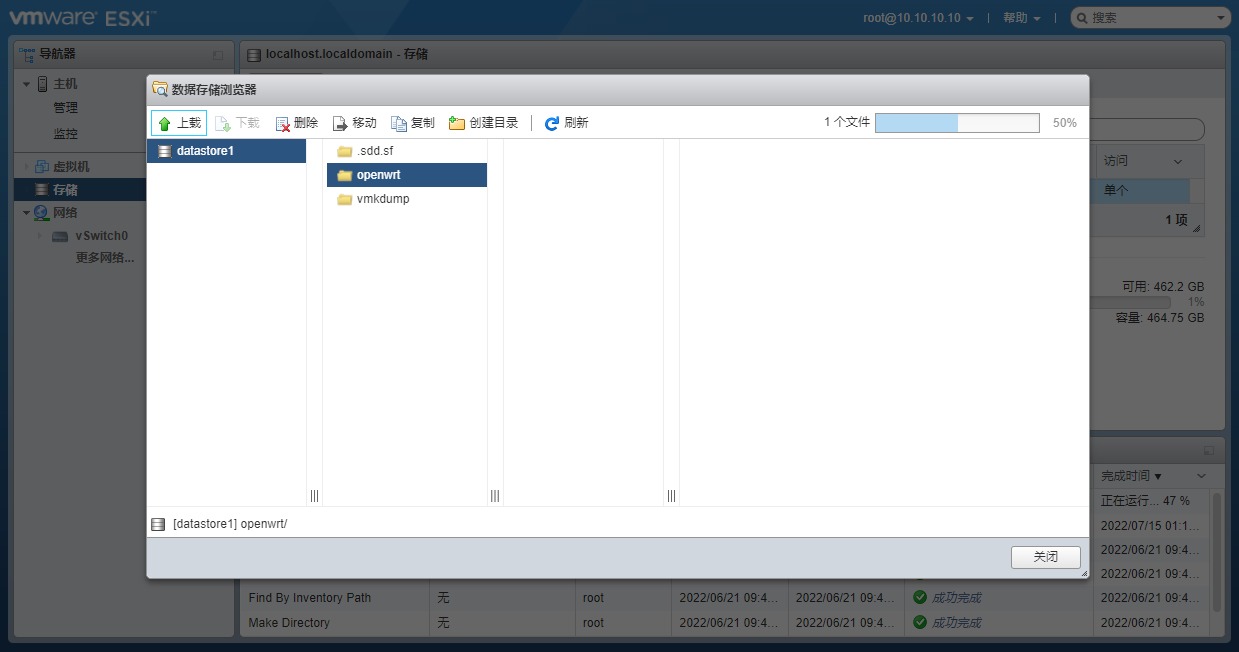Viewport: 1239px width, 652px height.
Task: Select 监控 under host
Action: 65,134
